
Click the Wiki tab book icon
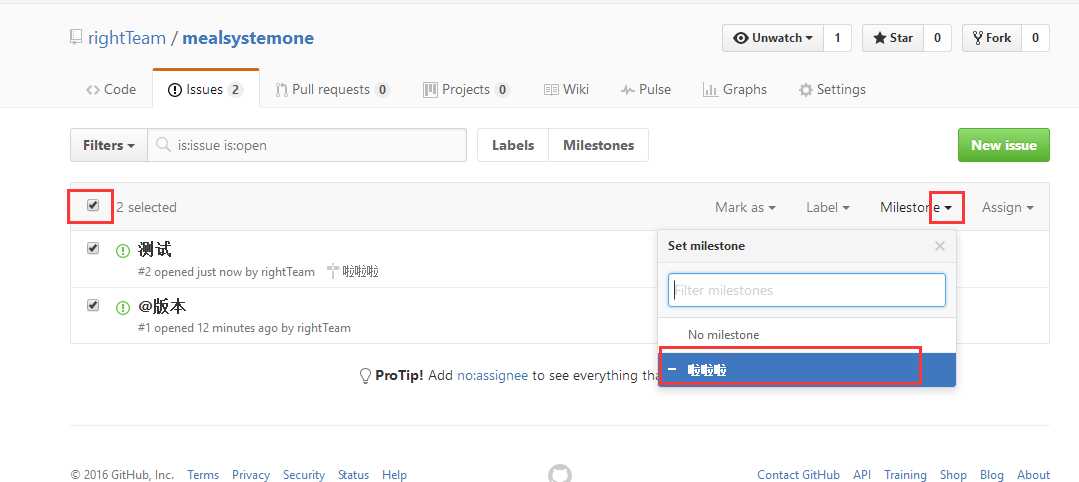[551, 90]
